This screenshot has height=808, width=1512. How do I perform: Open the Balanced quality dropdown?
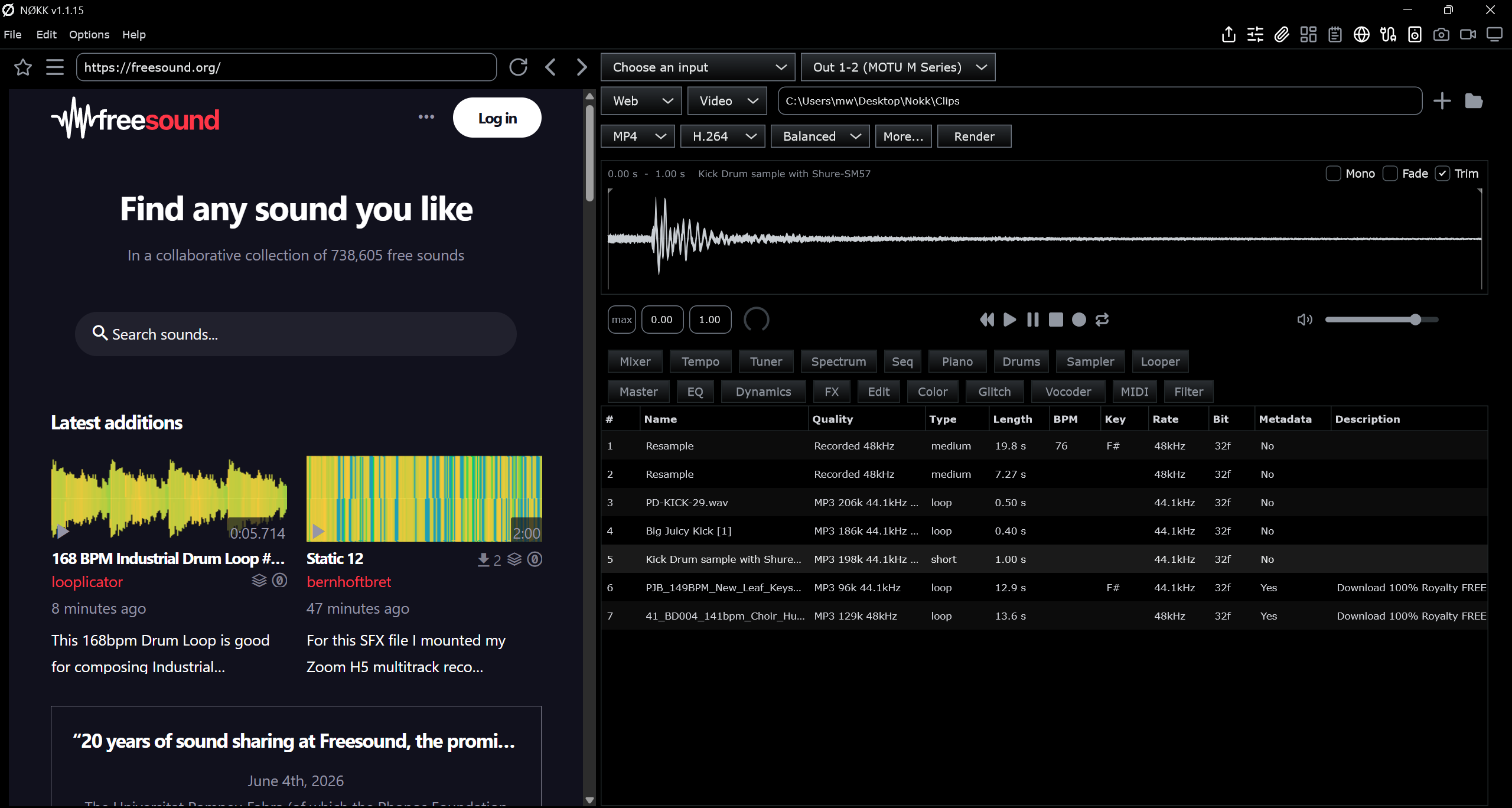(x=820, y=136)
